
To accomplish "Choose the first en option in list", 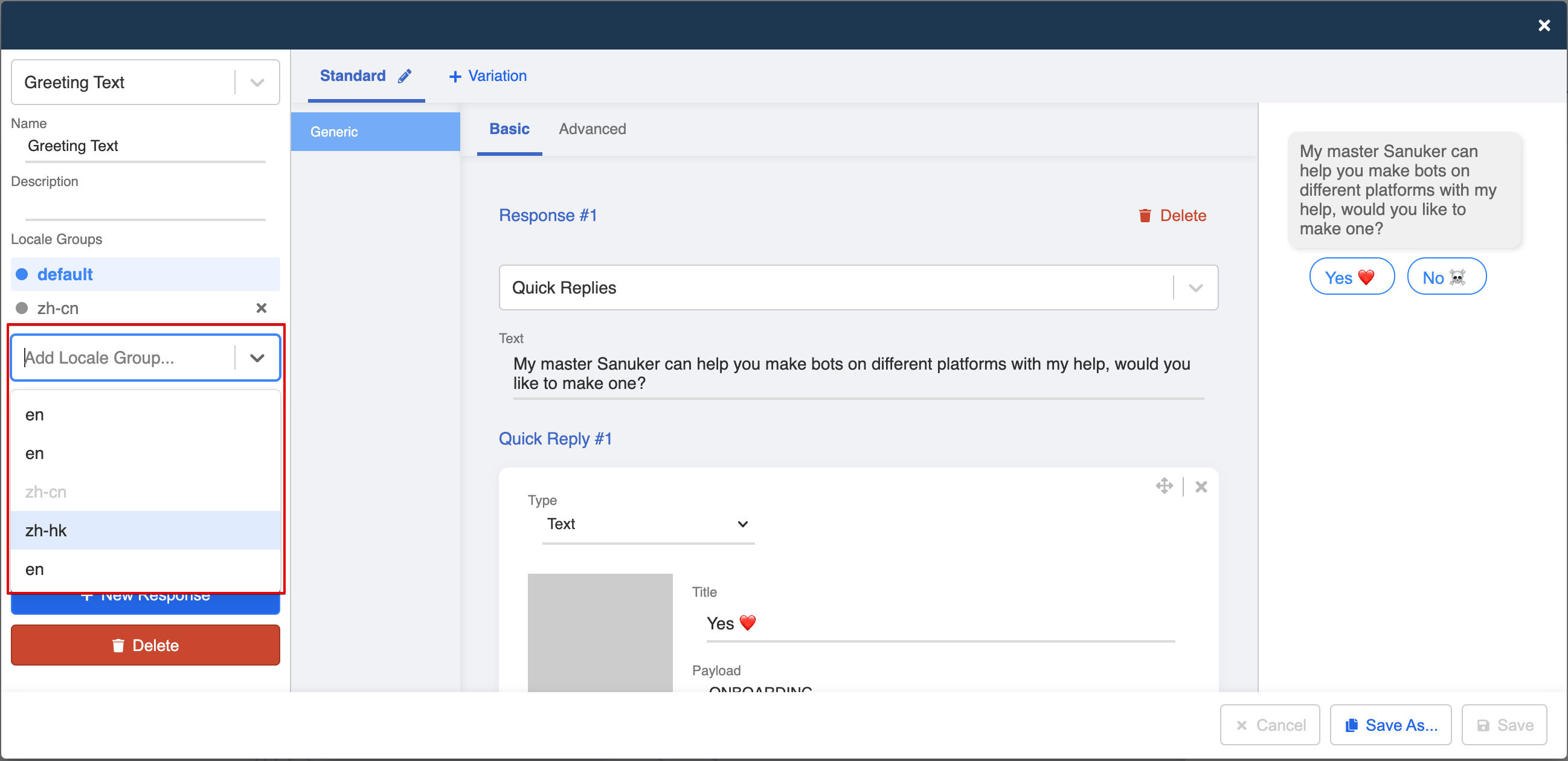I will pyautogui.click(x=146, y=415).
